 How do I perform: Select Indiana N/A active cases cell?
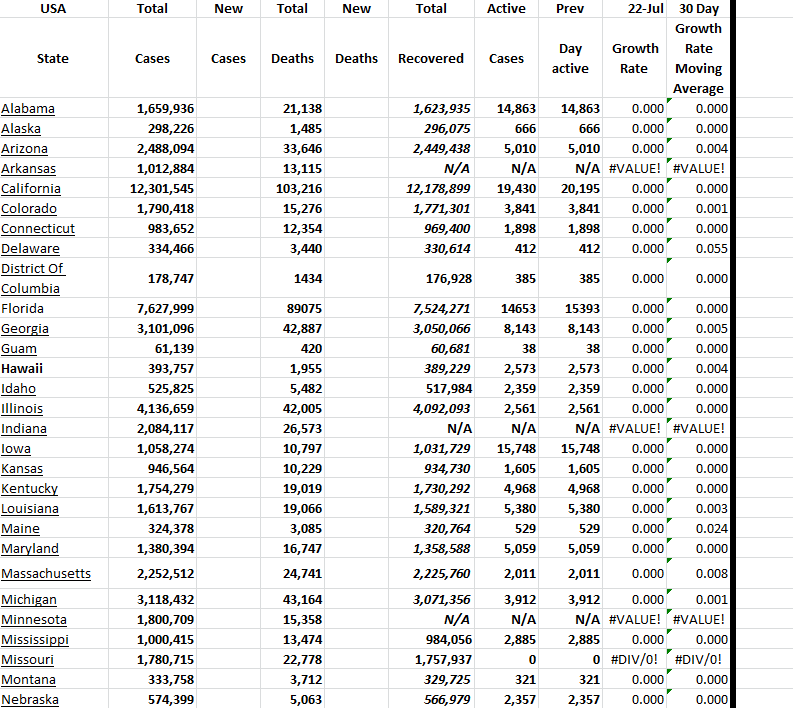[506, 428]
